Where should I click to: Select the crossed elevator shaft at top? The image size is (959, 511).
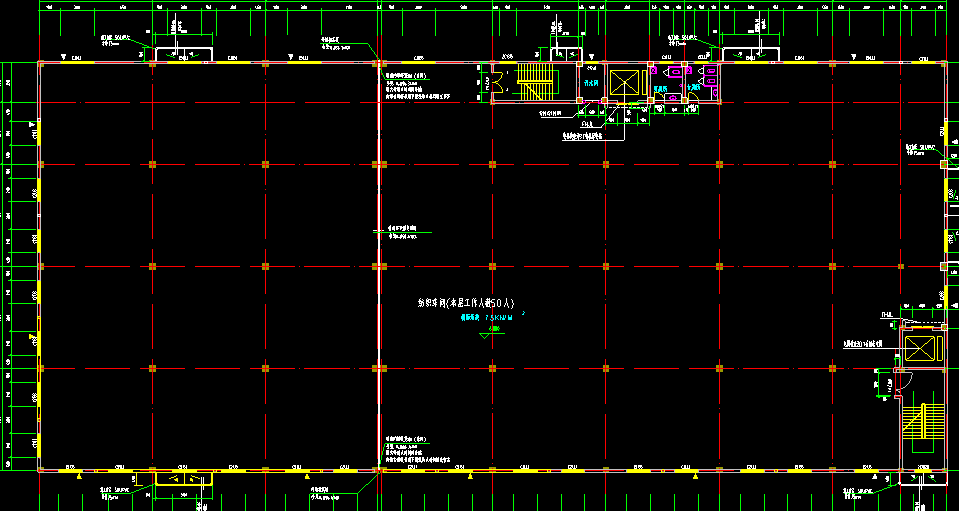[x=624, y=82]
